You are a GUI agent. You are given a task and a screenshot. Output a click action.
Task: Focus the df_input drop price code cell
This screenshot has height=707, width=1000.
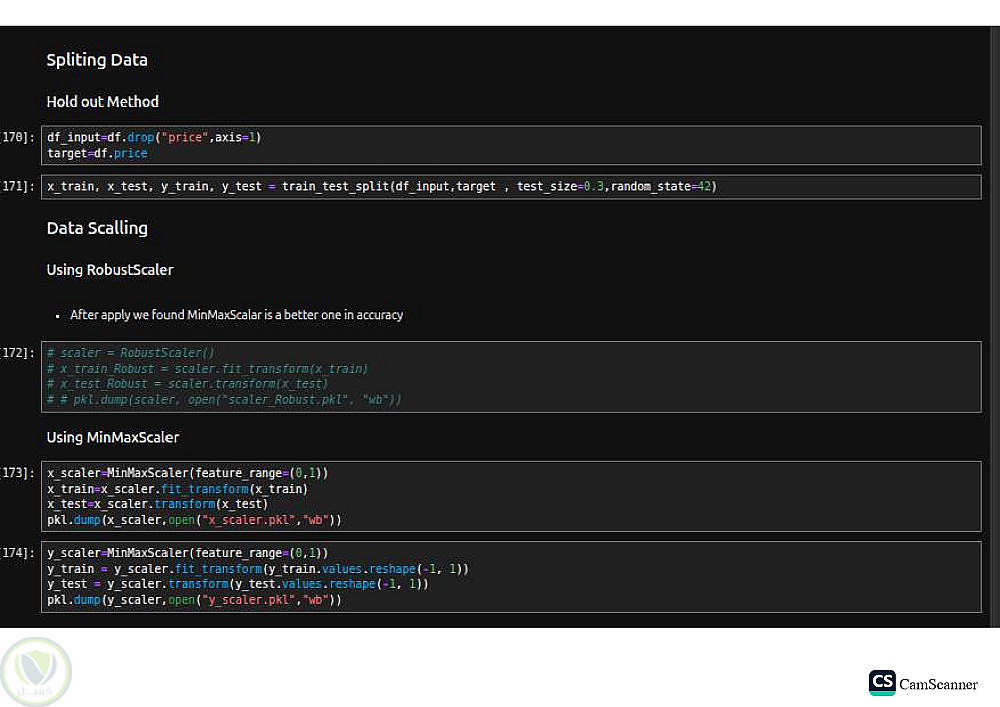[x=510, y=145]
